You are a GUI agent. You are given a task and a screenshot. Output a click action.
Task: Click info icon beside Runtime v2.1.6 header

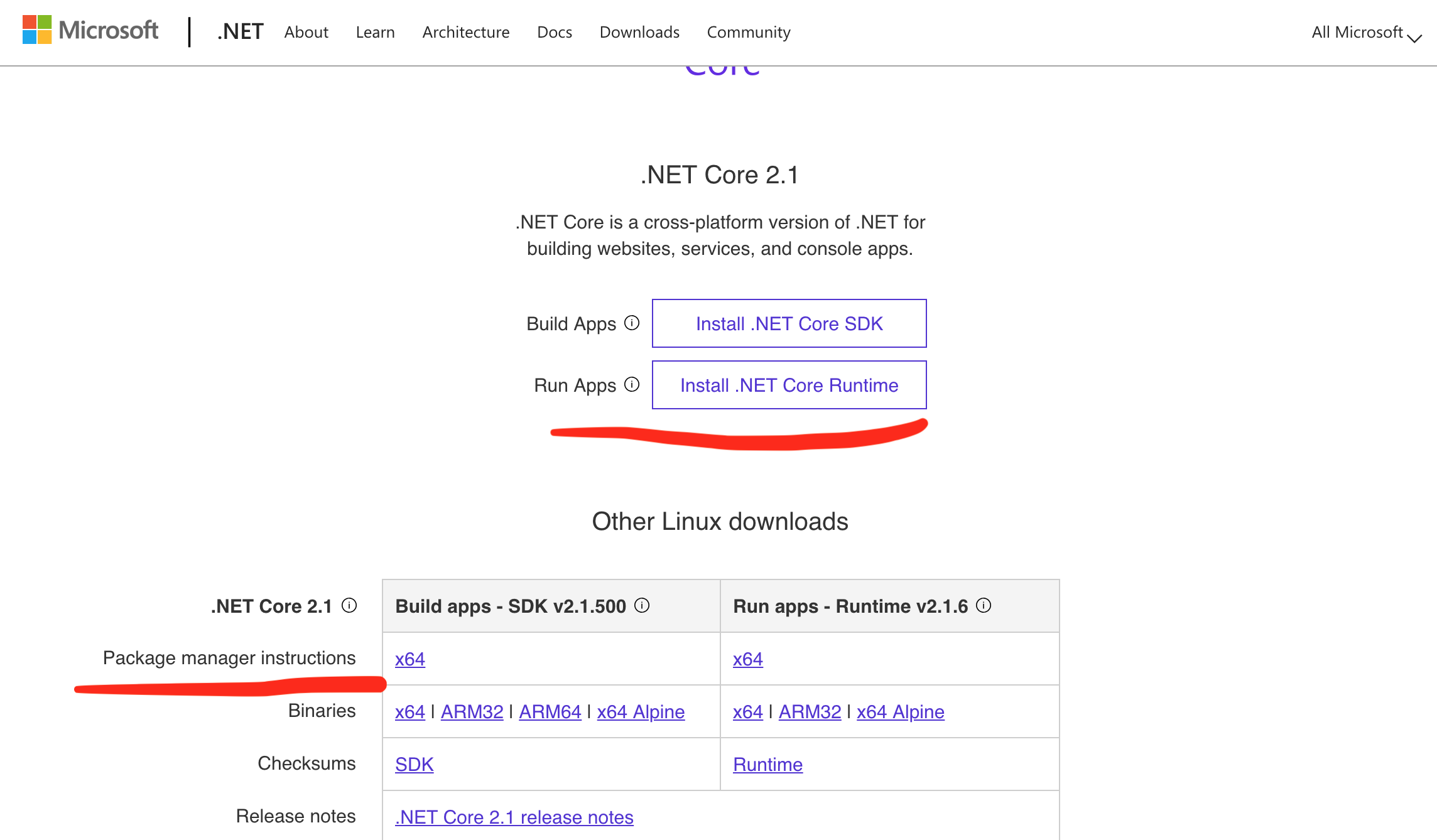tap(984, 605)
